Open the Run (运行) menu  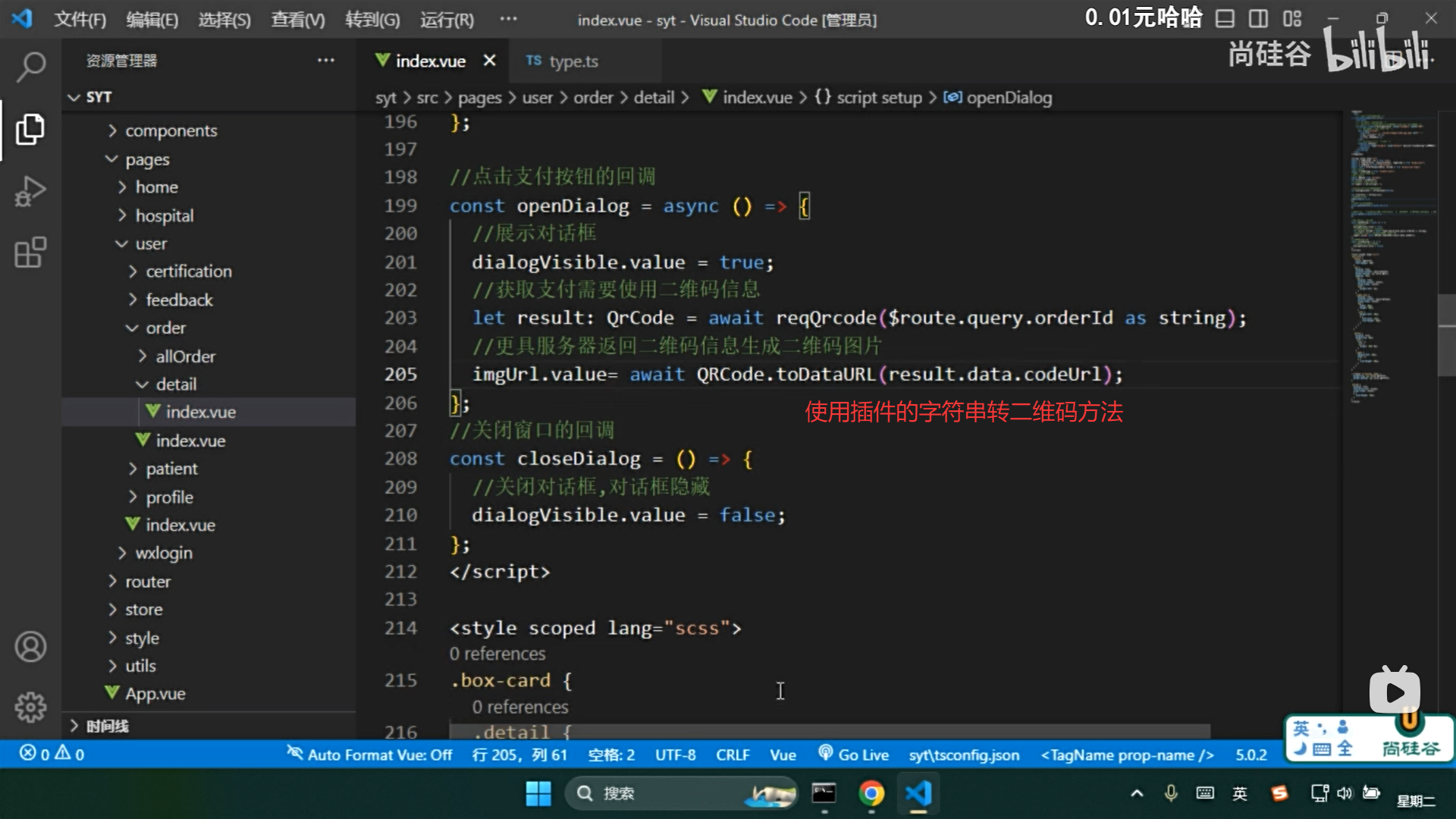447,20
